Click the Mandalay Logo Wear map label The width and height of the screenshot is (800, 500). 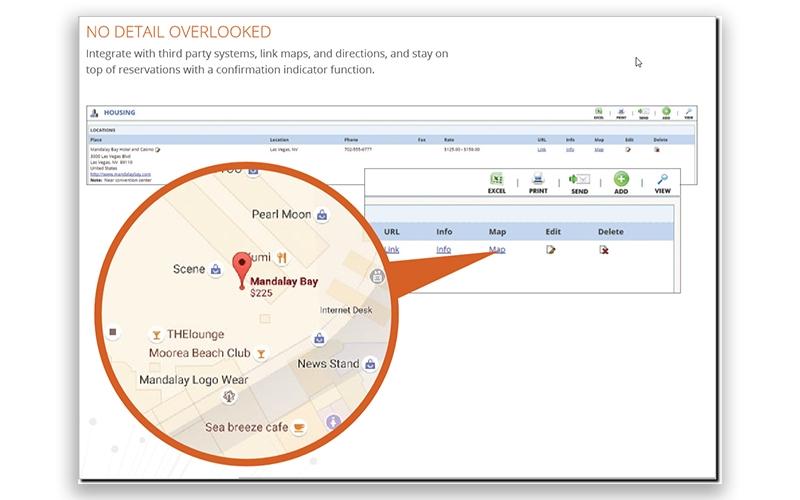194,380
